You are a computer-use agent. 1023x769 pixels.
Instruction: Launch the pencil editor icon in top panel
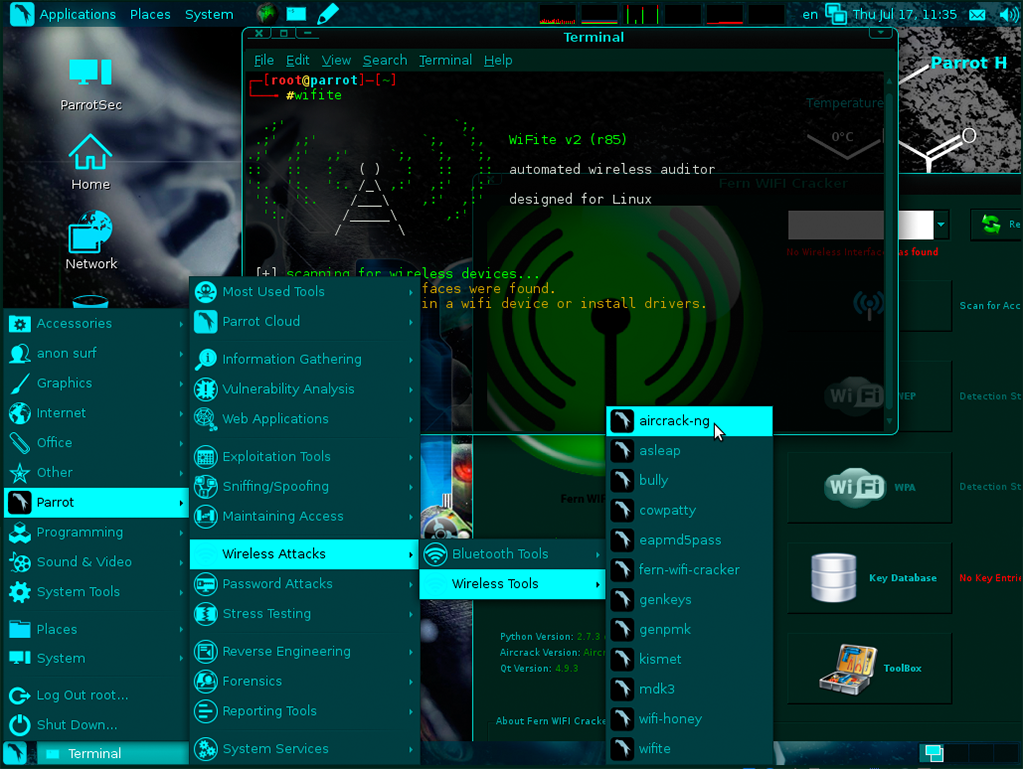click(x=328, y=14)
